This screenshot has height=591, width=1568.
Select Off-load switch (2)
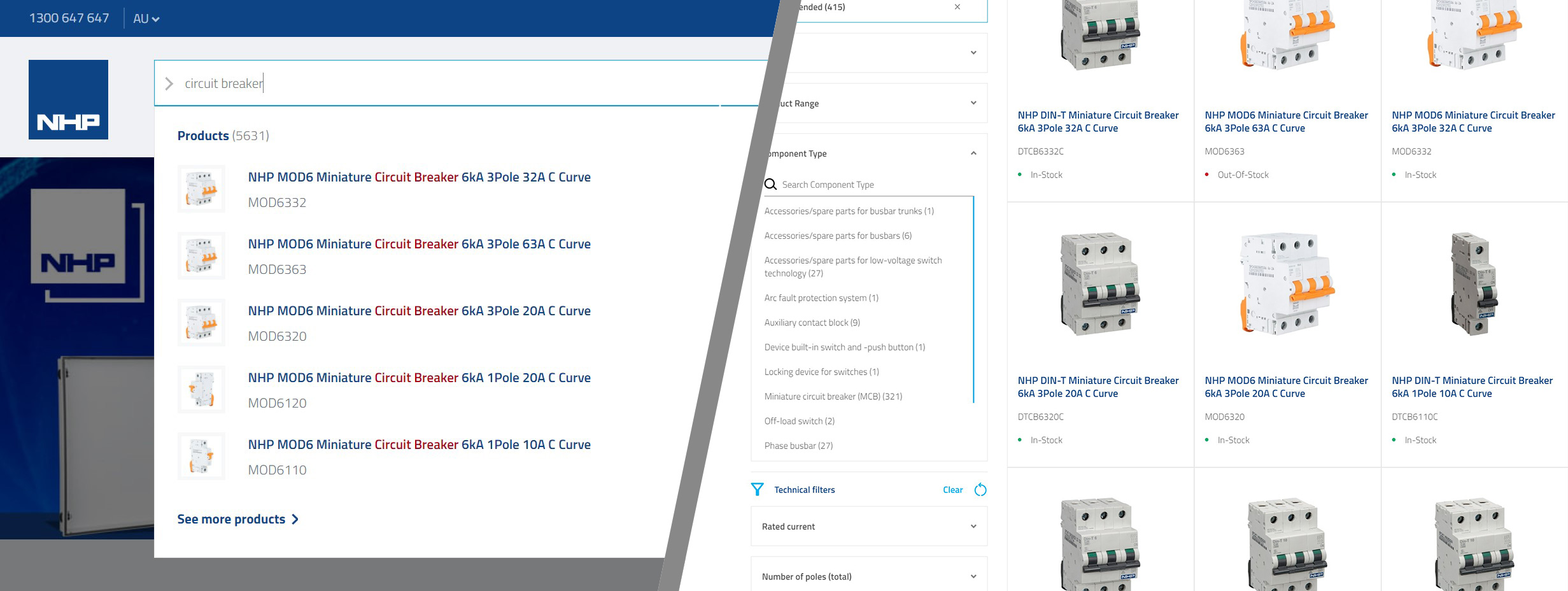800,421
